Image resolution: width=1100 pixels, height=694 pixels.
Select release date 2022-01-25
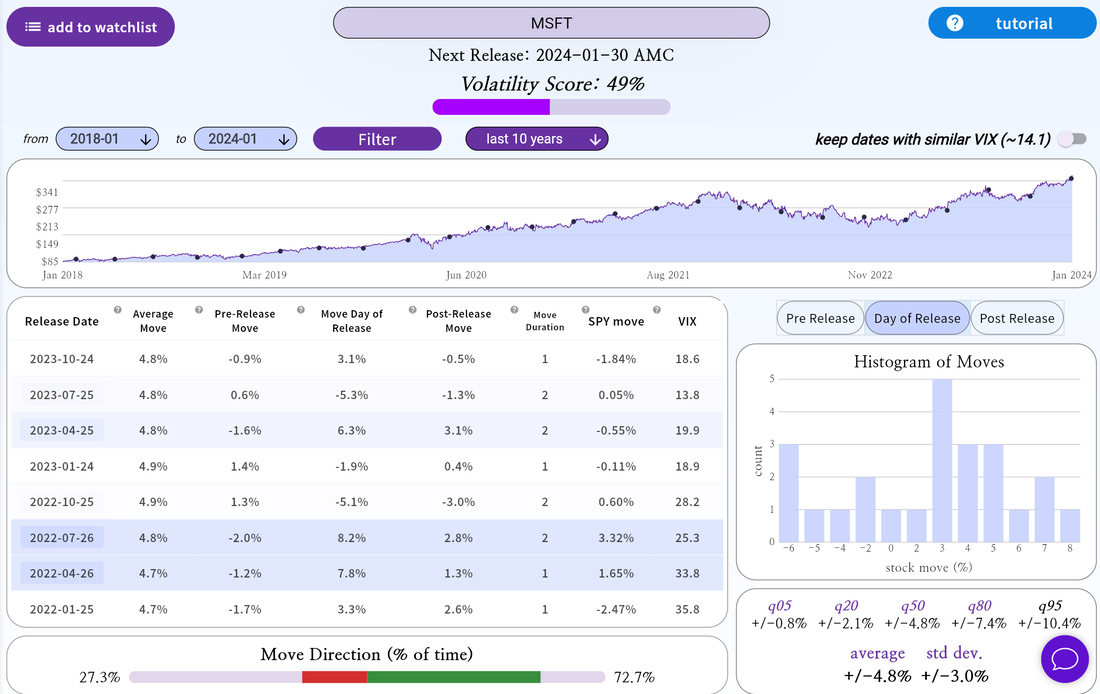[62, 609]
